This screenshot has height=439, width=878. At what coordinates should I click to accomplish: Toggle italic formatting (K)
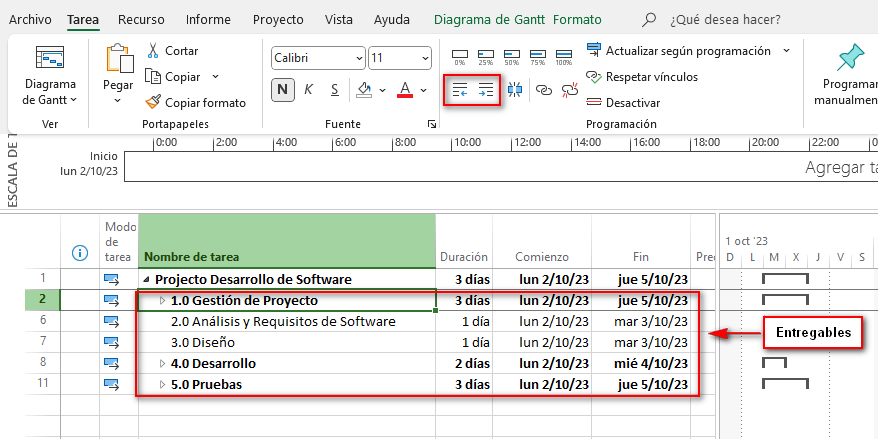309,90
